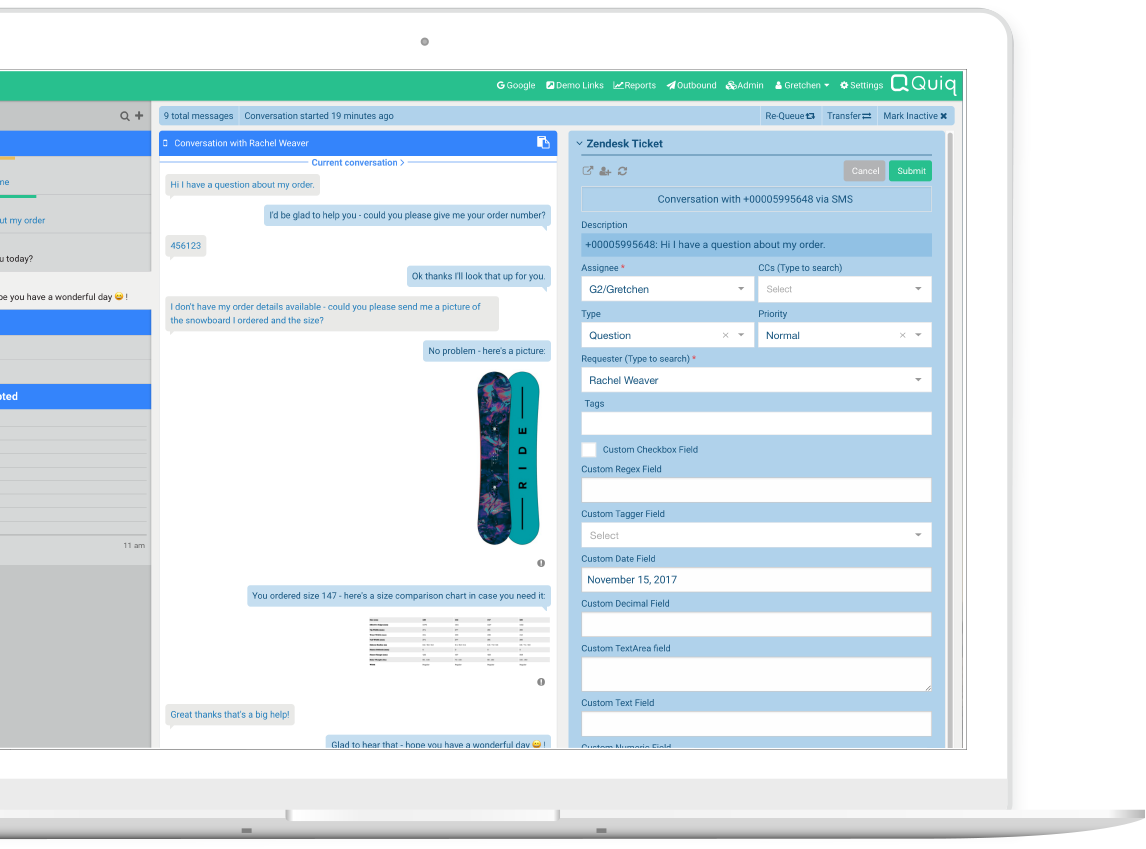Toggle the Custom Checkbox Field

click(589, 449)
